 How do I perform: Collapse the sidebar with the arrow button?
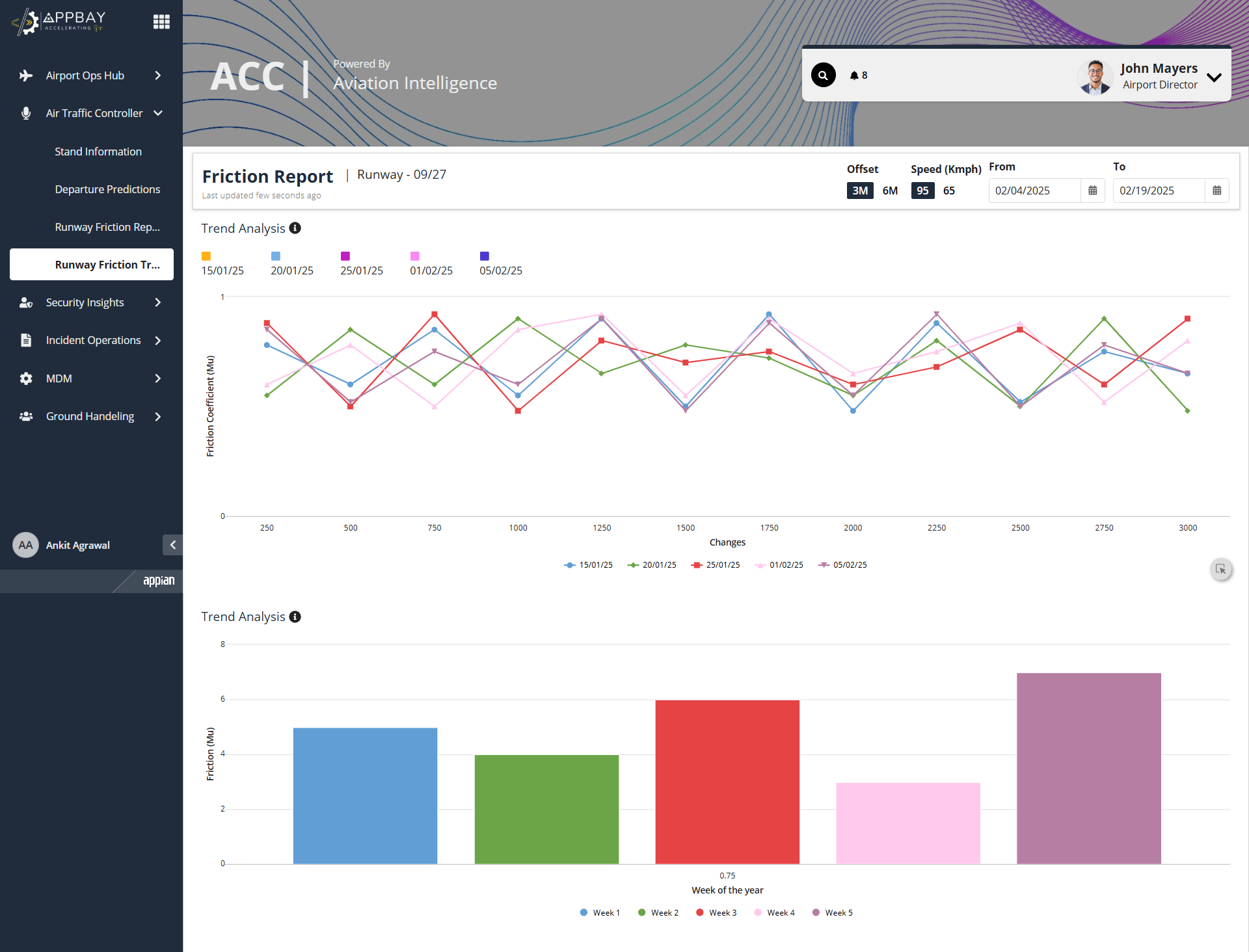172,545
